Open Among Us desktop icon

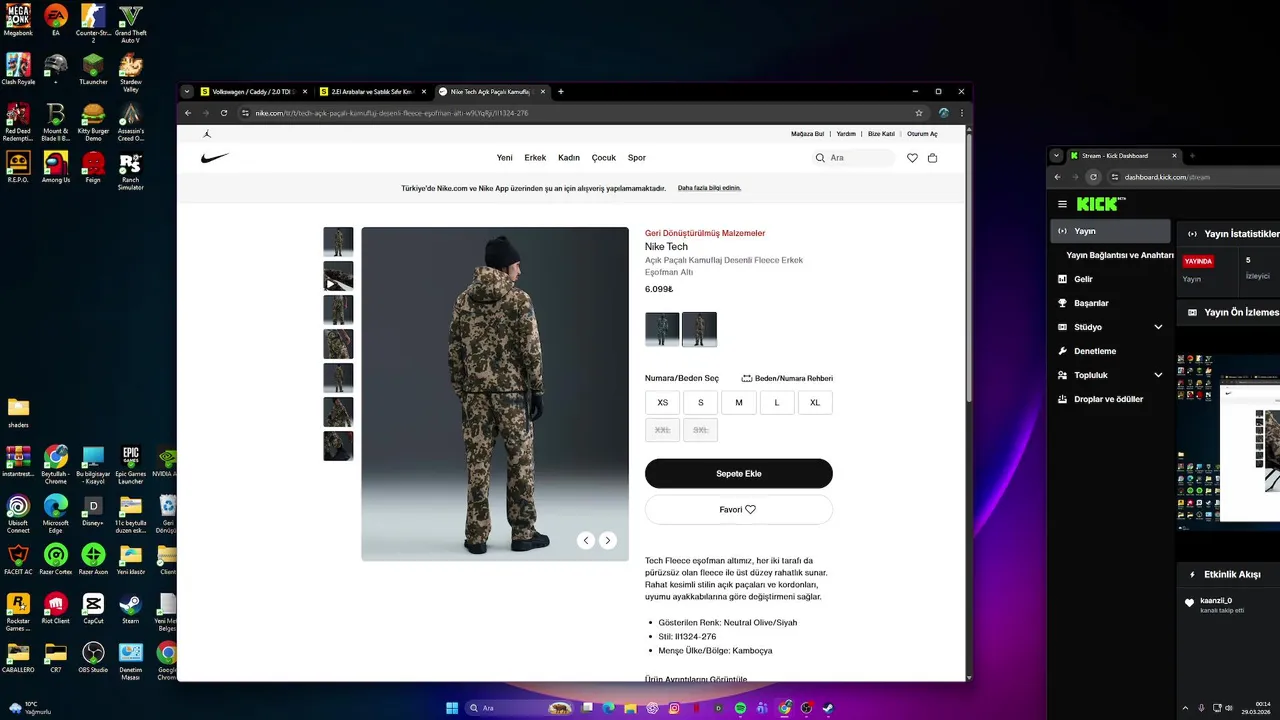pyautogui.click(x=56, y=167)
